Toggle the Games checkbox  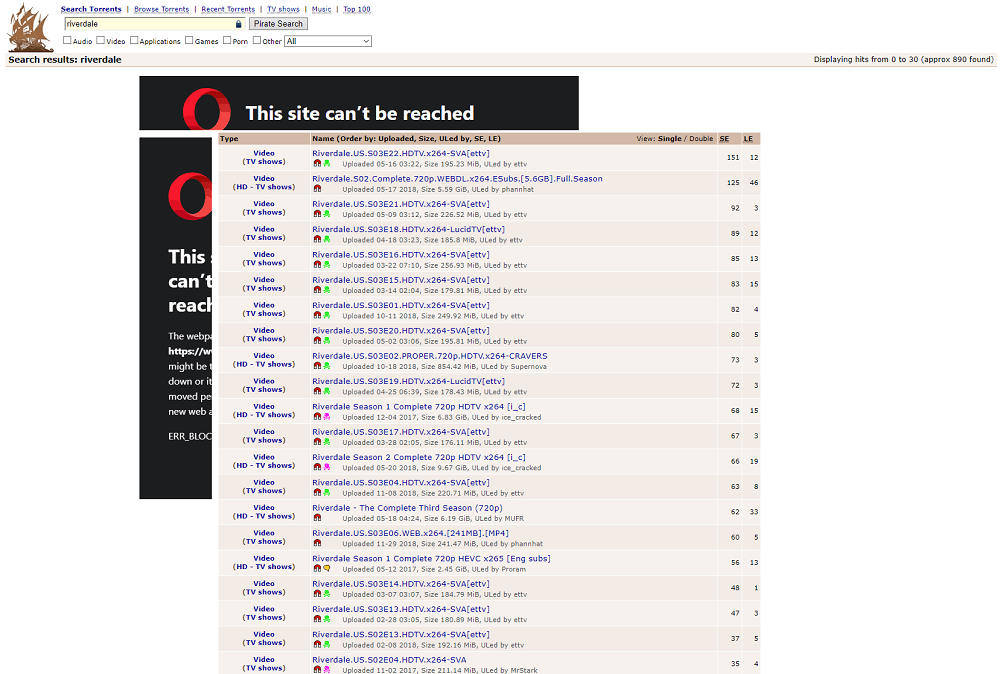point(189,40)
